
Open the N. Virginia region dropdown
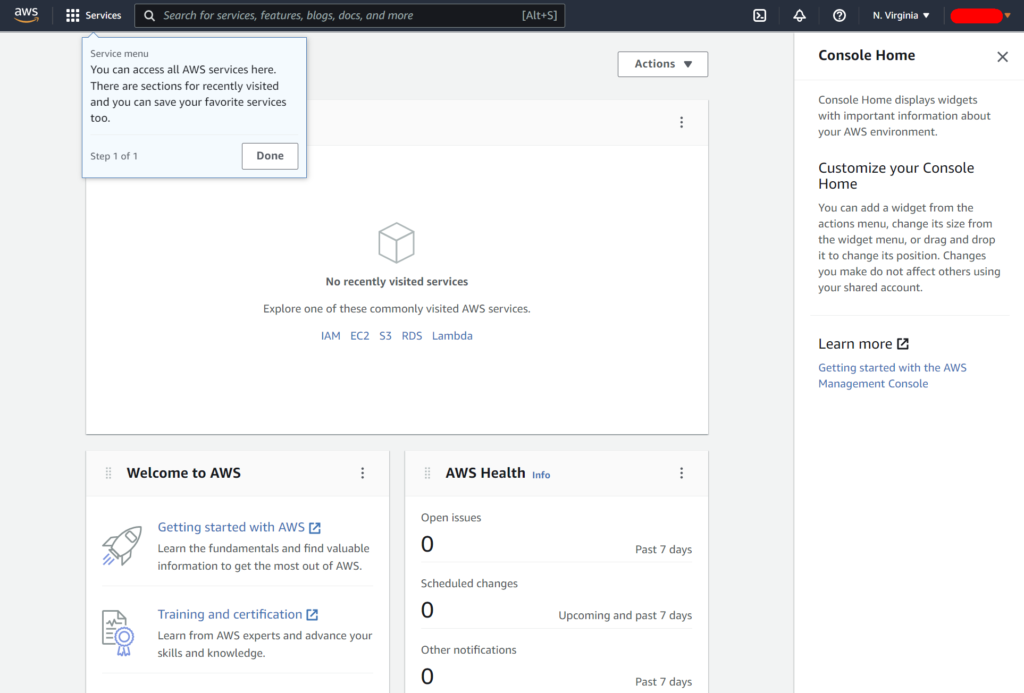(901, 15)
